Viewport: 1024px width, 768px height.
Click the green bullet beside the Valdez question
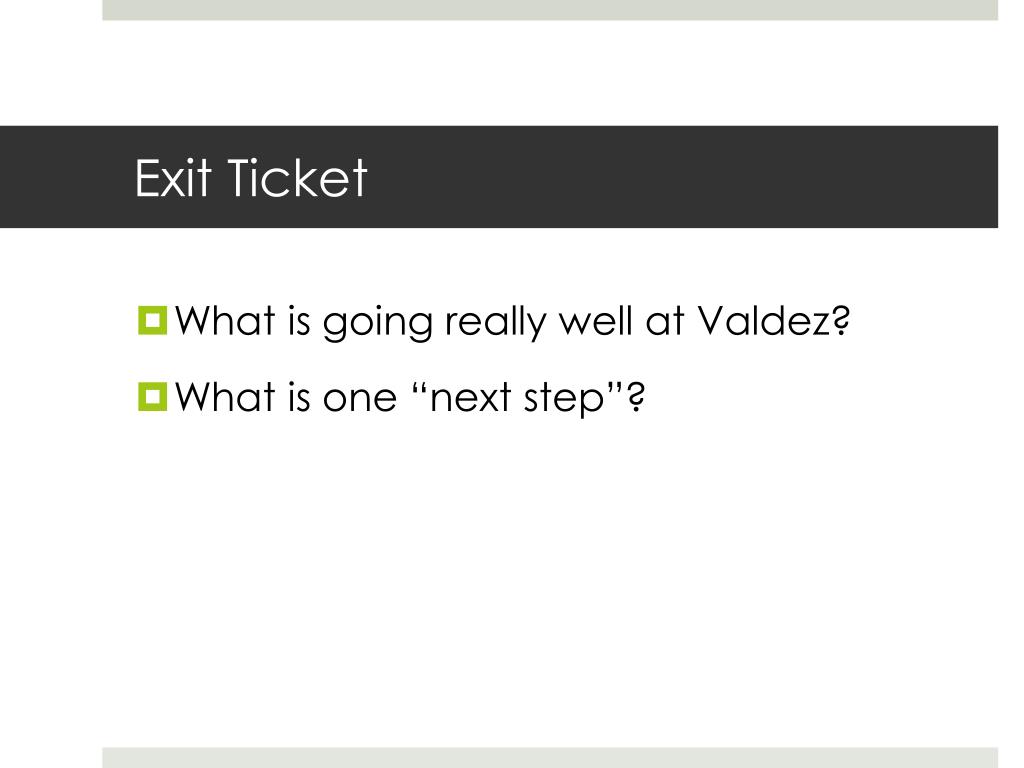(x=153, y=322)
